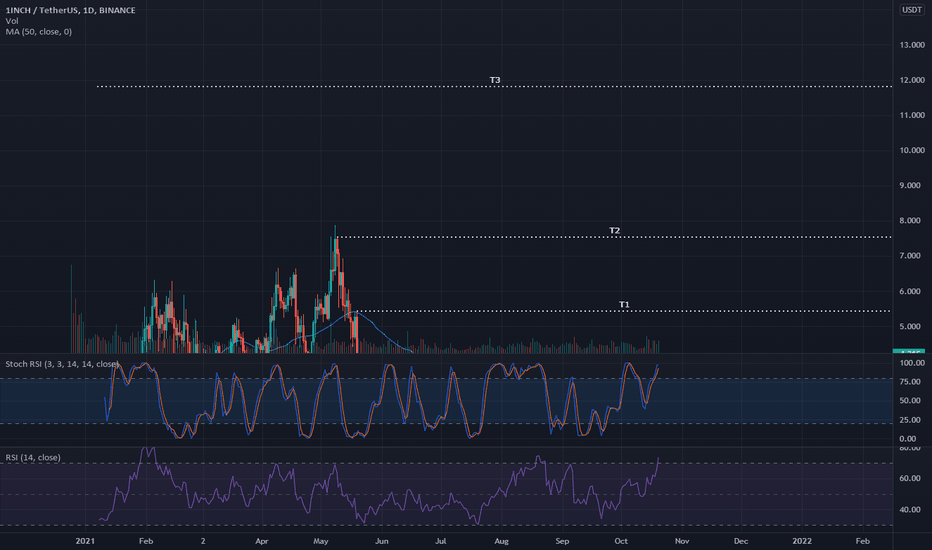Click the current price tag on the axis
Screen dimensions: 932x550
[909, 351]
